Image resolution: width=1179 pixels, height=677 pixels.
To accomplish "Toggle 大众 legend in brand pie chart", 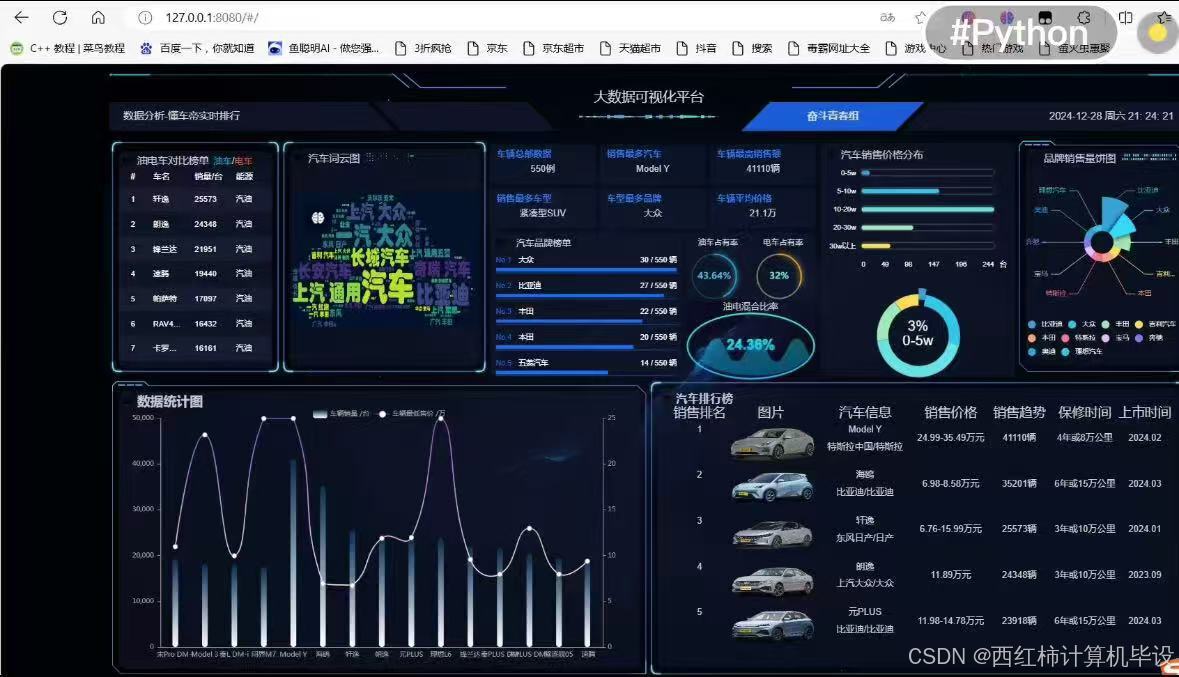I will point(1082,324).
